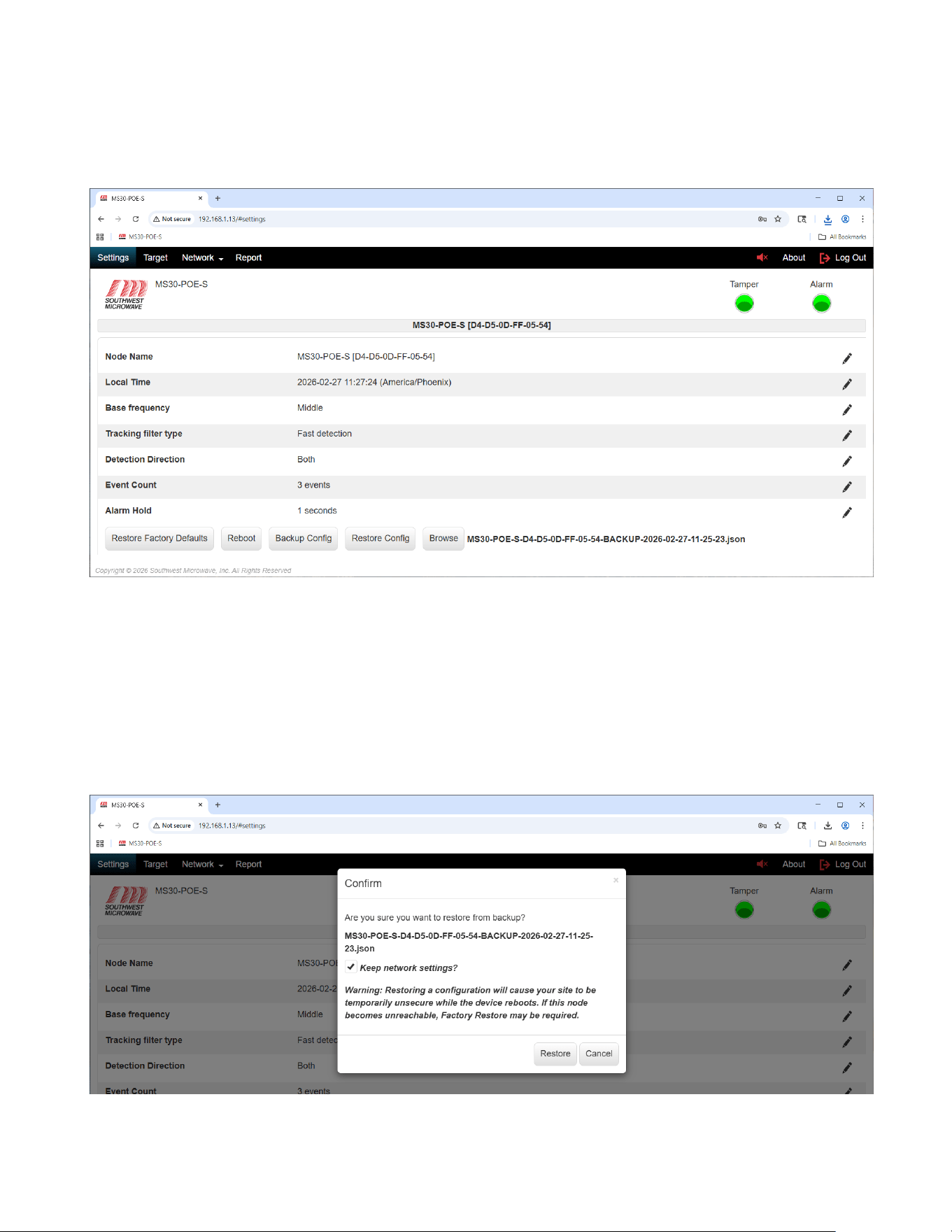Open the All Bookmarks folder in the no-dialog window

[x=842, y=237]
